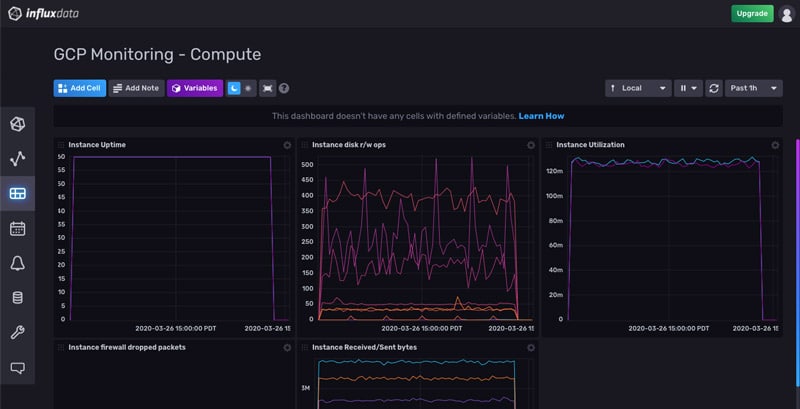Open Data Explorer from the sidebar graph icon
Viewport: 800px width, 409px height.
(17, 158)
